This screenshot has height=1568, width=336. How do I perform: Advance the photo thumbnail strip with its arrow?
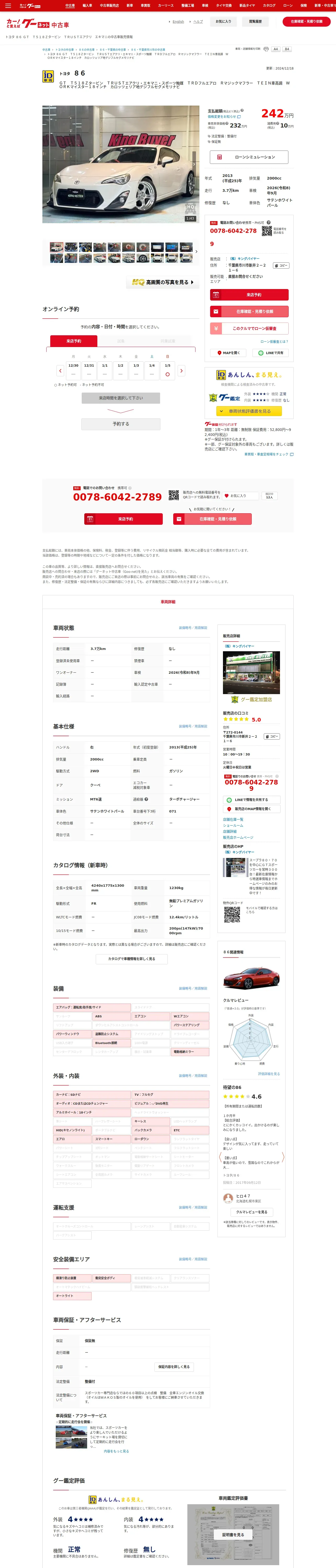tap(196, 251)
